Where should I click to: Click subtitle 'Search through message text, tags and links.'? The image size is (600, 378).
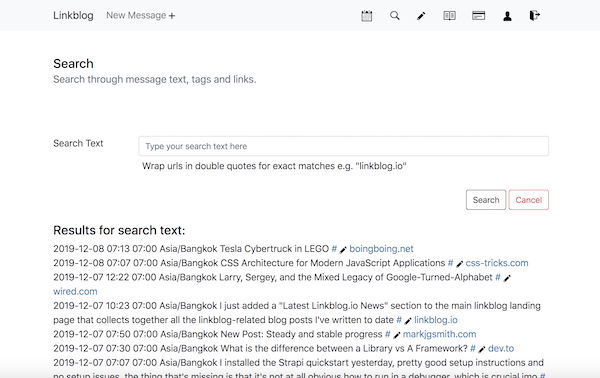pos(155,79)
